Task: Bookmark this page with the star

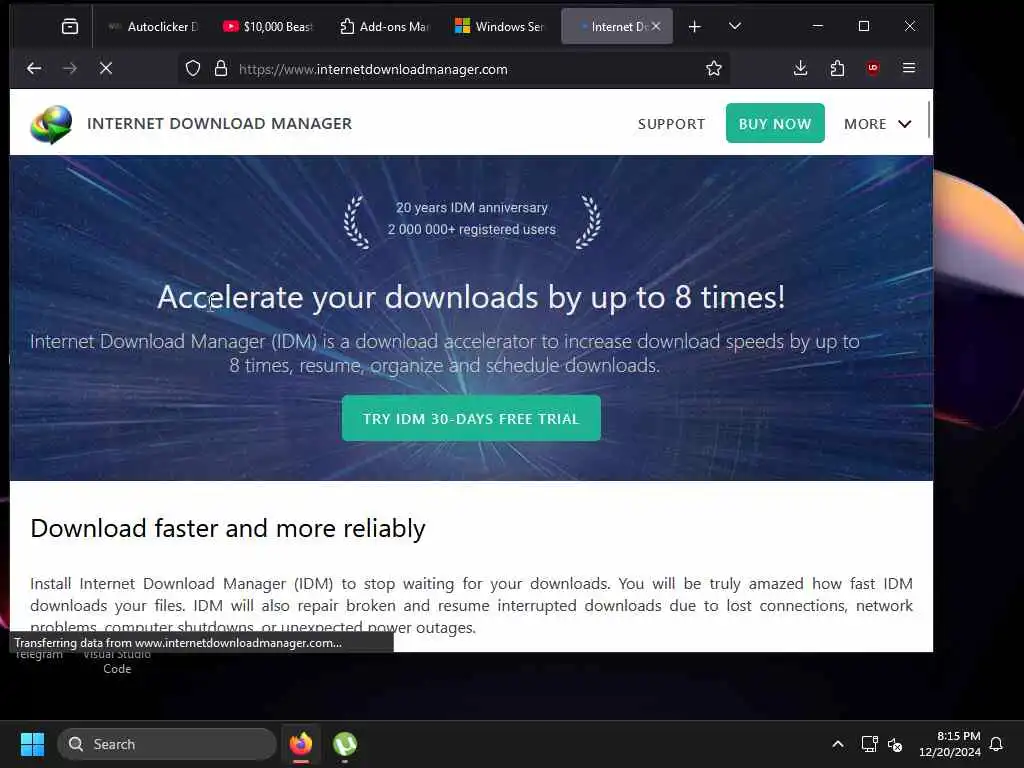Action: (x=714, y=69)
